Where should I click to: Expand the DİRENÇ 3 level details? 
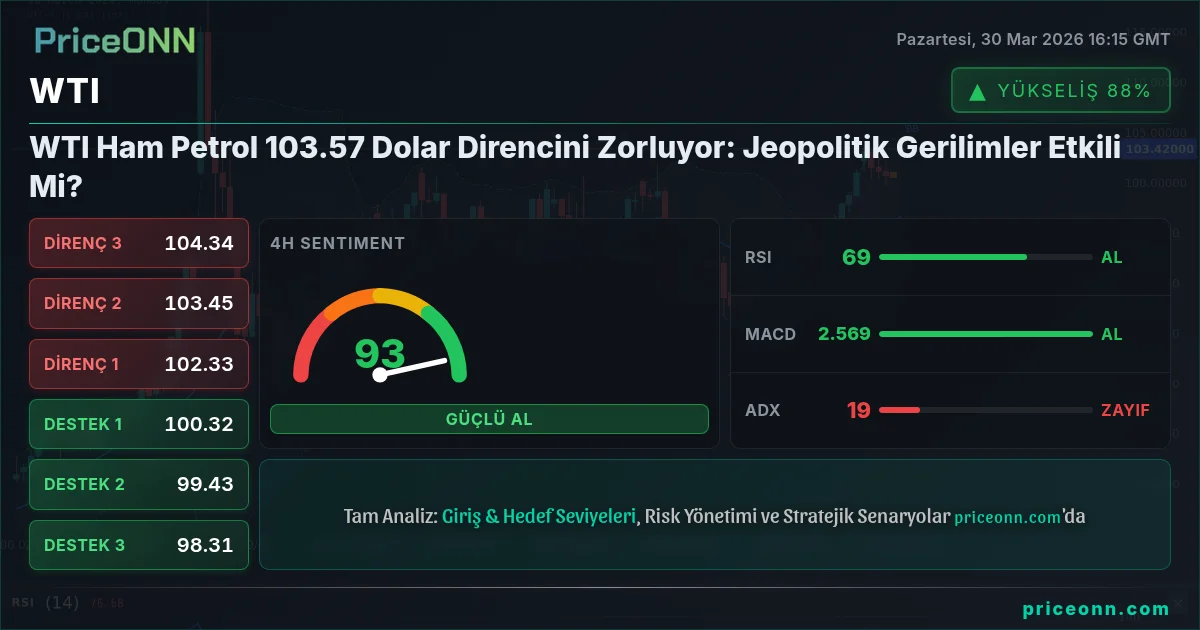(x=138, y=243)
